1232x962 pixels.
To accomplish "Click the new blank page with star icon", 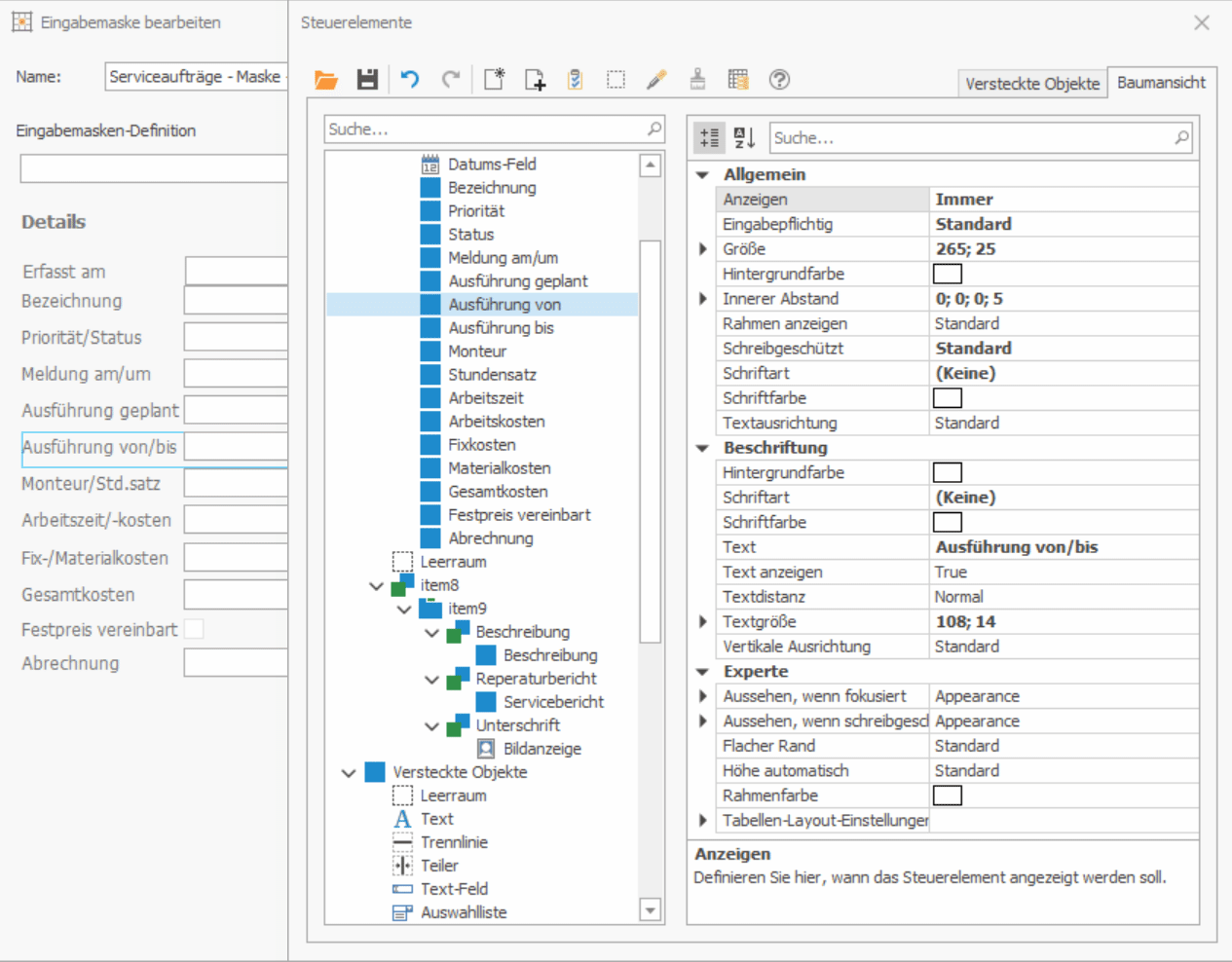I will point(495,80).
